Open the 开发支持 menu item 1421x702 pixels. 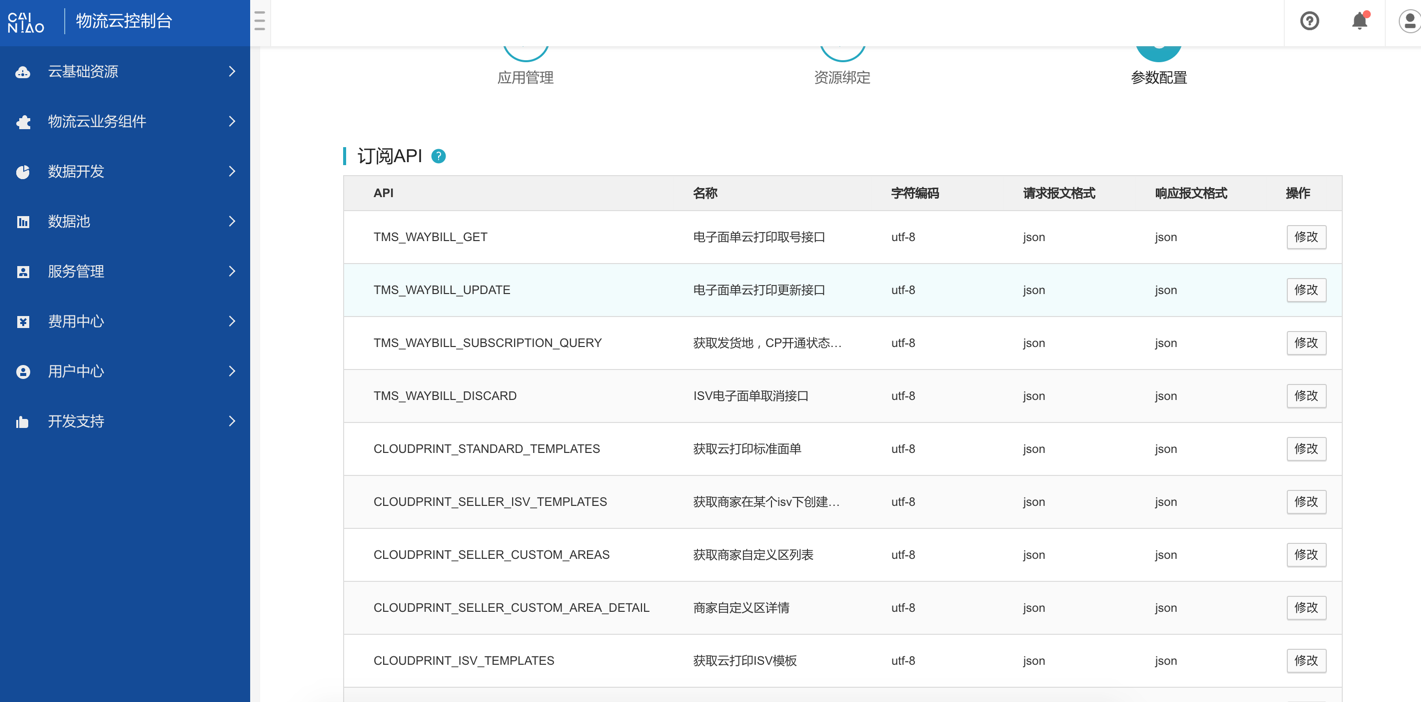[125, 422]
